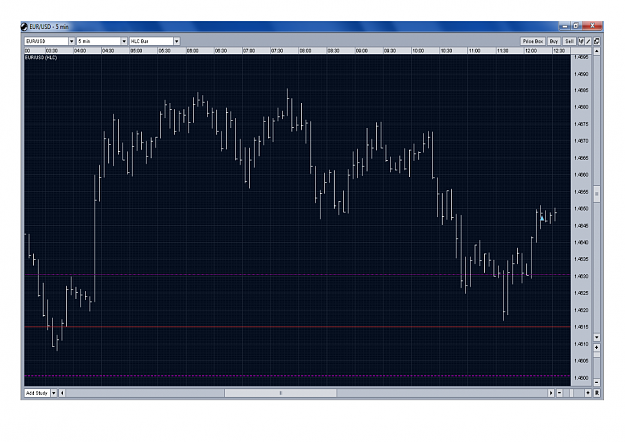Click vertical scrollbar up arrow
This screenshot has width=625, height=442.
tap(597, 51)
